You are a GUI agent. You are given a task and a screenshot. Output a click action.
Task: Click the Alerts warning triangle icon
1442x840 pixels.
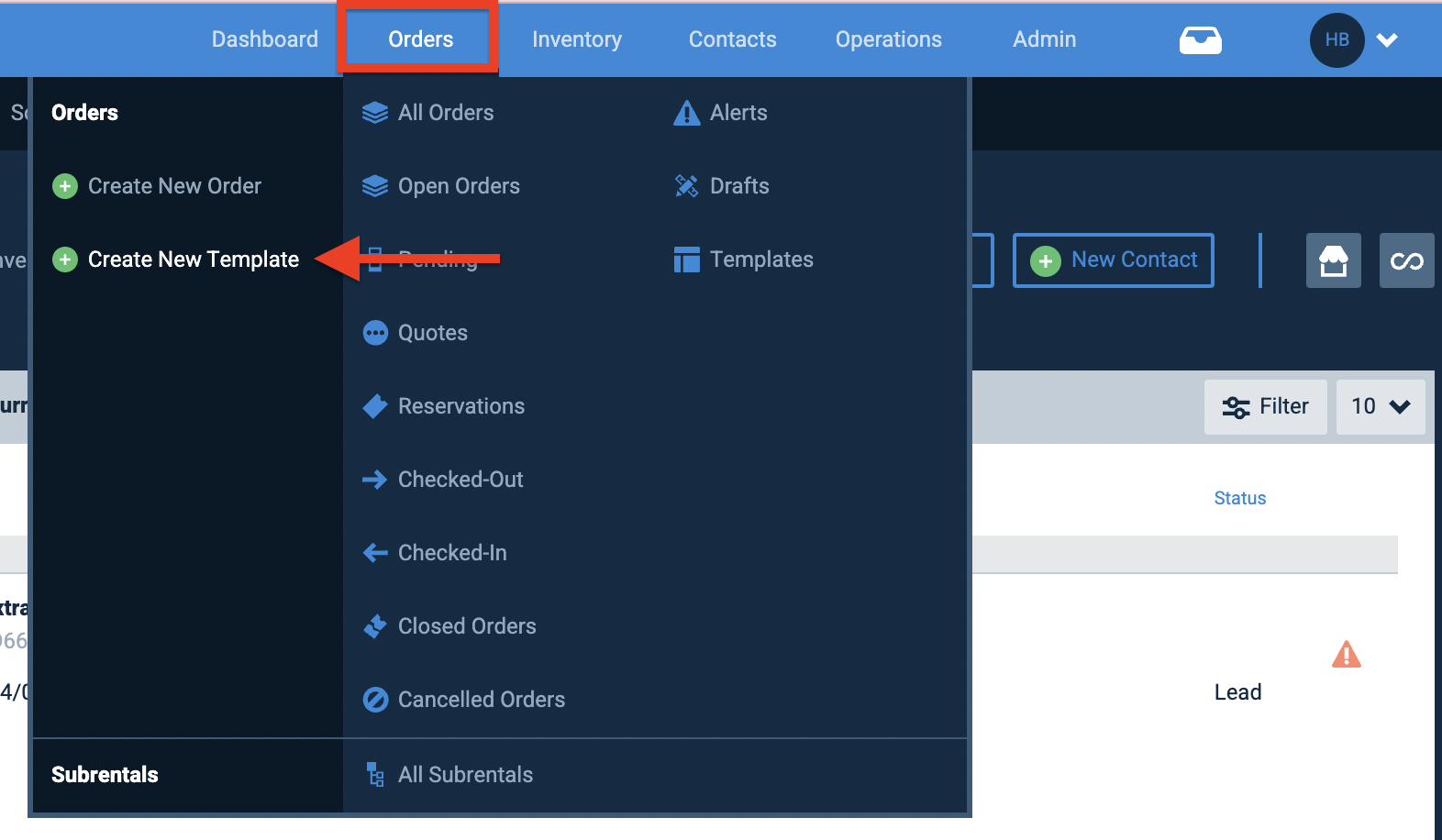(x=686, y=113)
